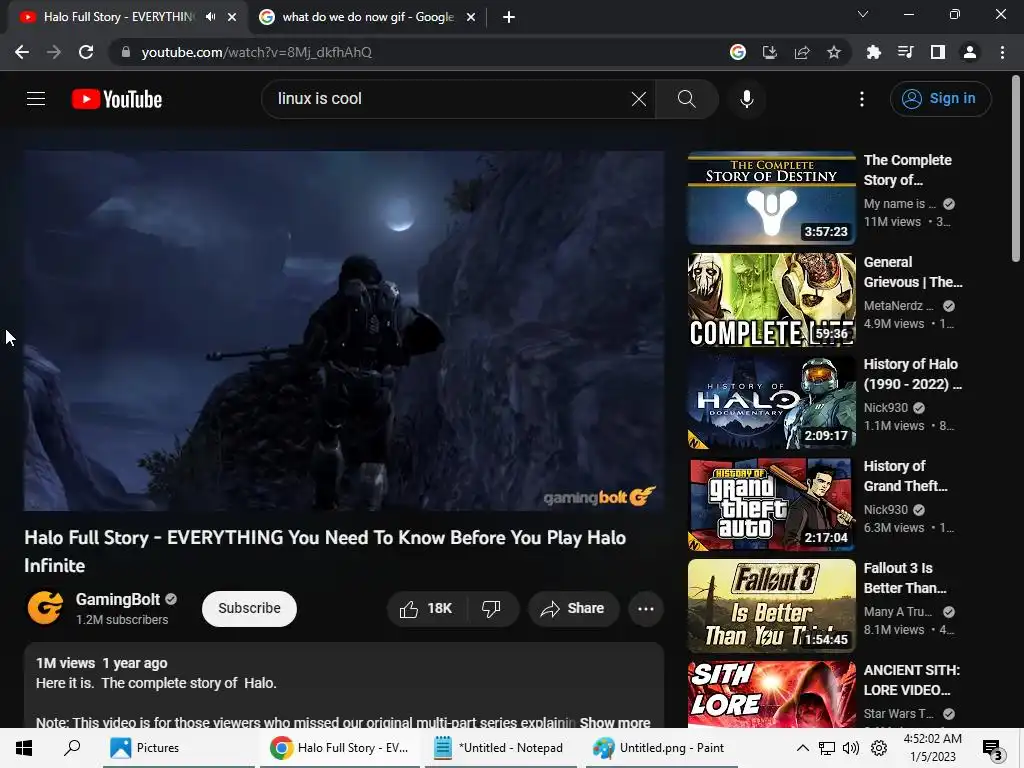Viewport: 1024px width, 768px height.
Task: Open Ancient Sith Lore video thumbnail
Action: pos(771,694)
